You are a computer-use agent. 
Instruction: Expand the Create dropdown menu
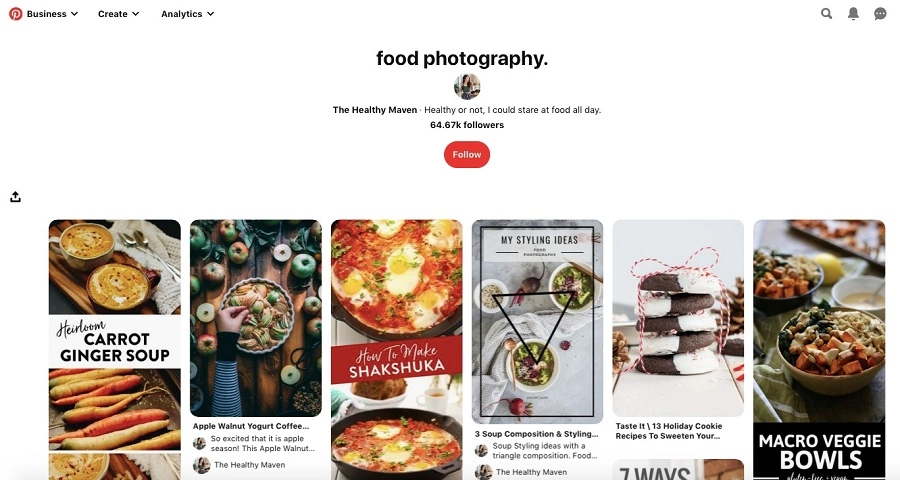point(118,14)
